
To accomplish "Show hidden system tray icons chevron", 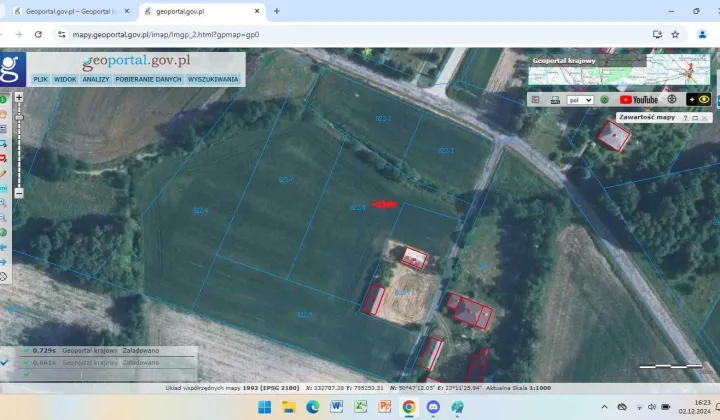I will pyautogui.click(x=604, y=407).
